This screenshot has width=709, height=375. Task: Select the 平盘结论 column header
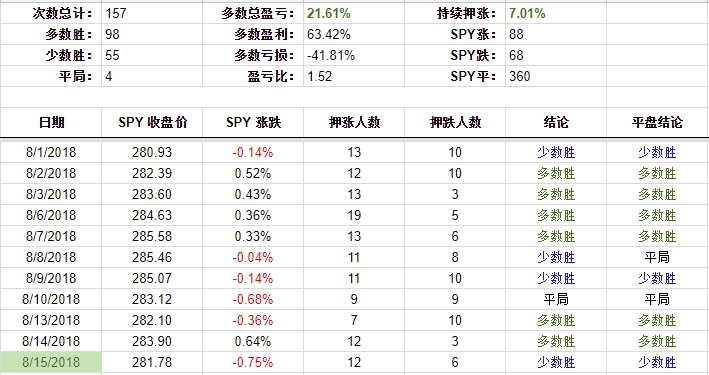pyautogui.click(x=657, y=122)
